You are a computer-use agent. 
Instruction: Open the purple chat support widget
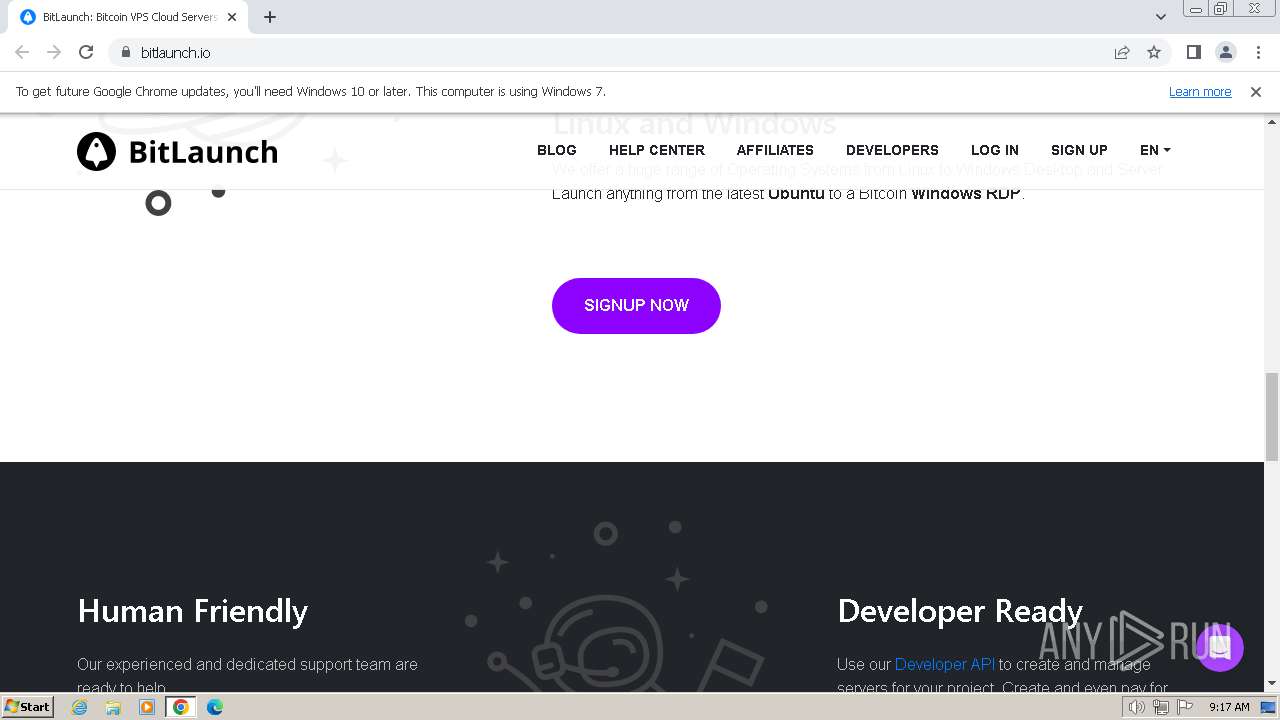click(x=1219, y=647)
